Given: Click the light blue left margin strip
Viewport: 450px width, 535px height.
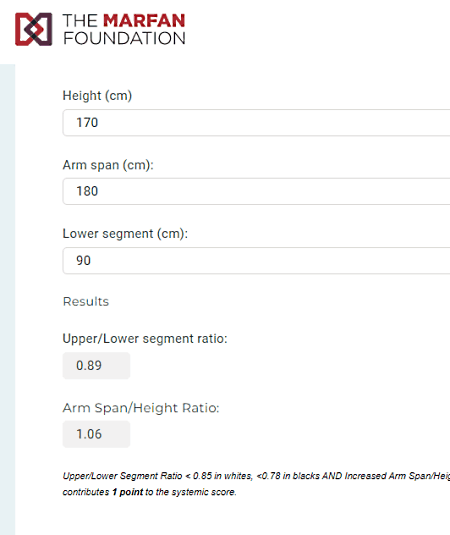Looking at the screenshot, I should point(8,299).
